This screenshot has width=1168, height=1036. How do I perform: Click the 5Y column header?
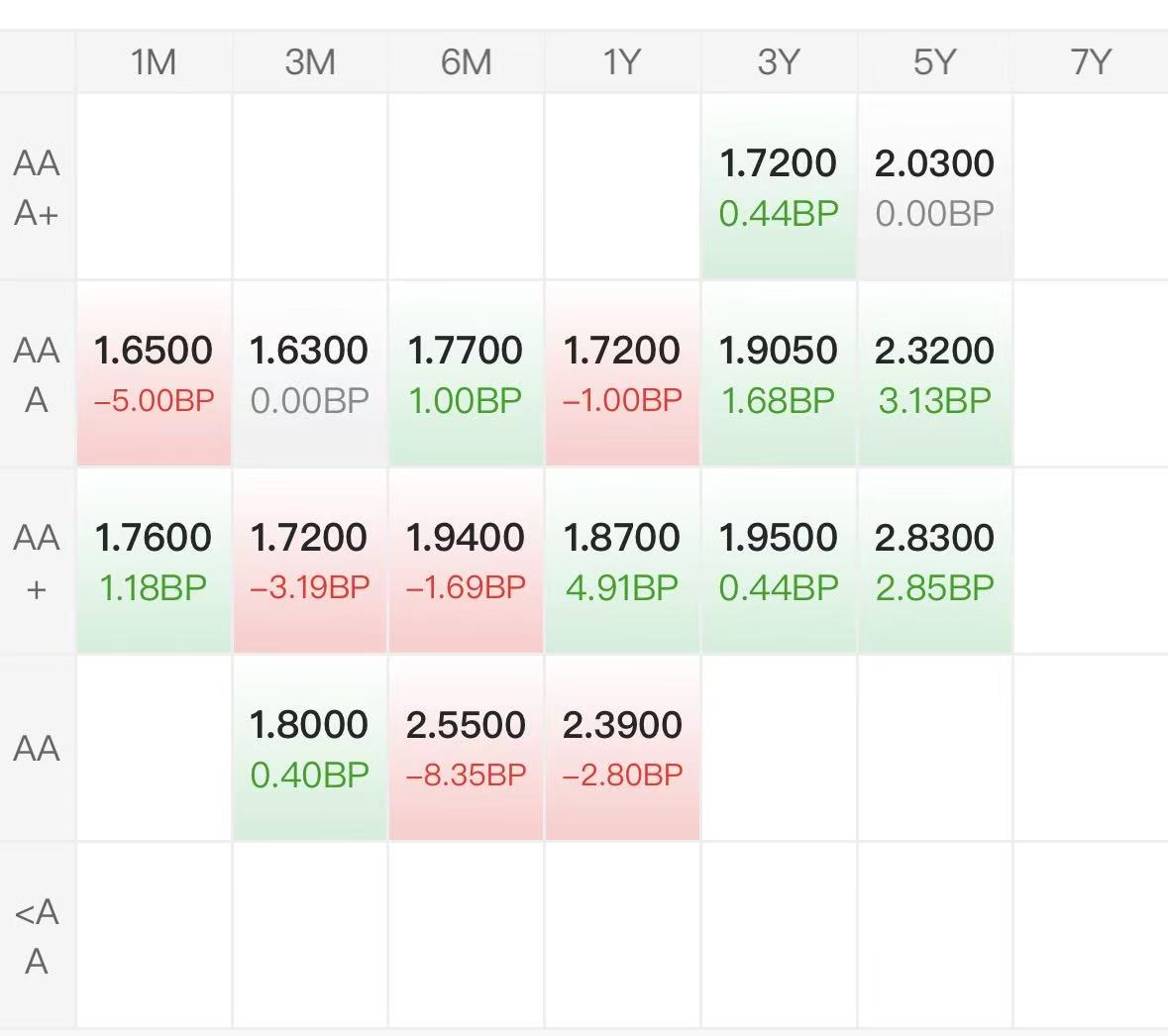pos(934,62)
